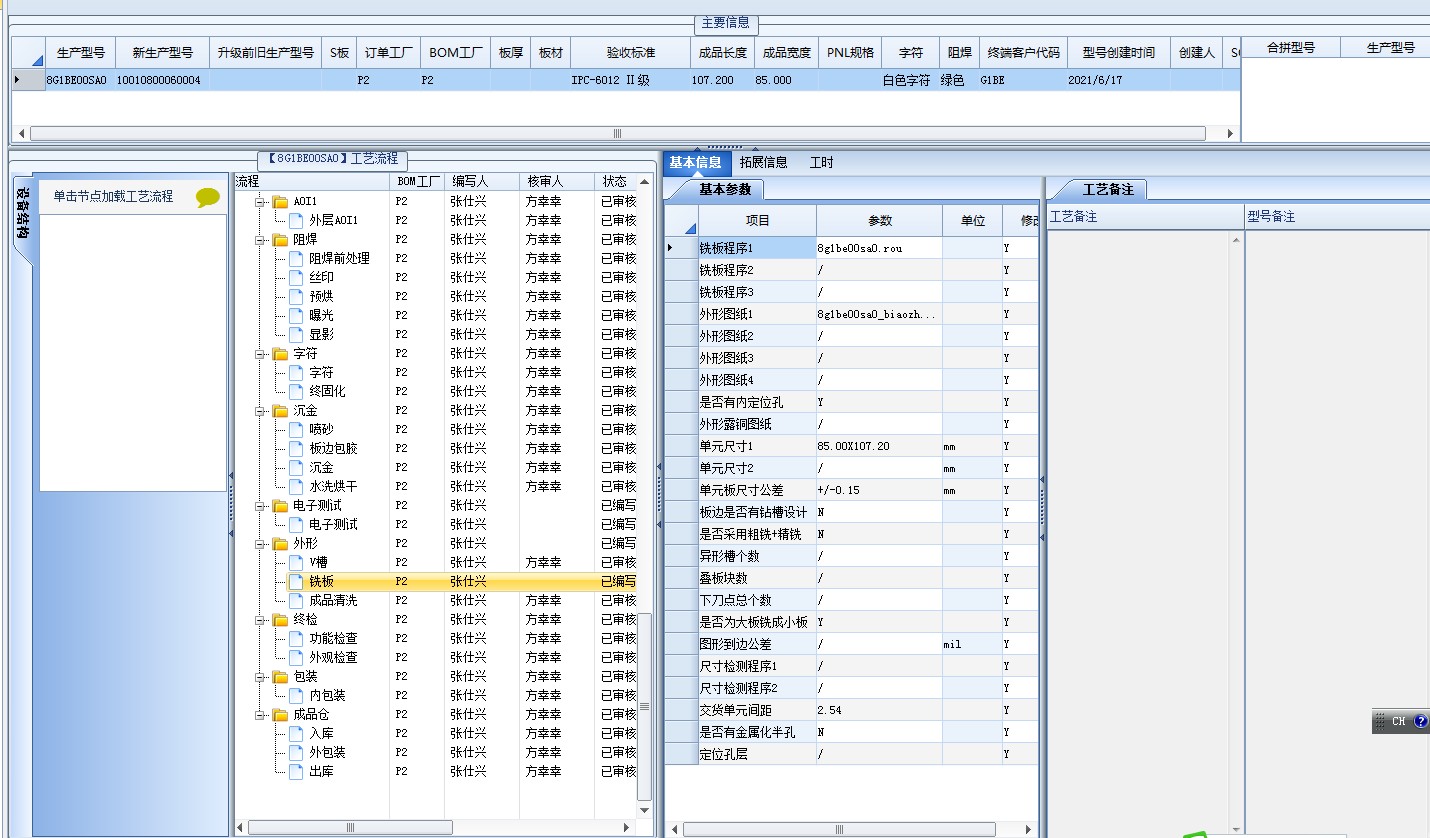The height and width of the screenshot is (838, 1430).
Task: Click the yellow speech bubble icon
Action: 208,198
